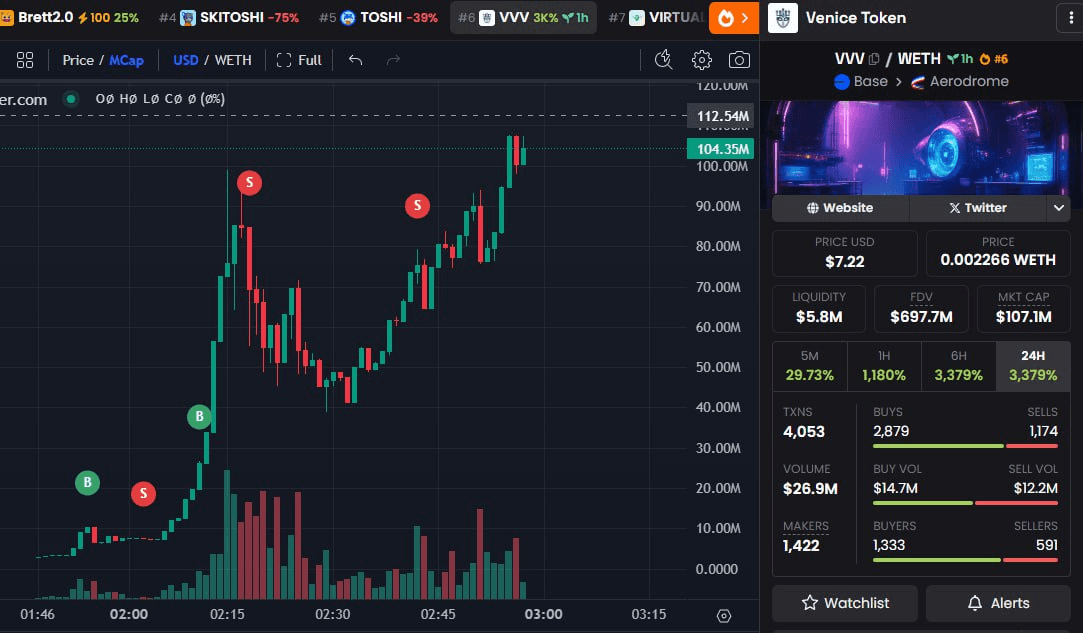Click the Aerodrome DEX link
The image size is (1083, 633).
[959, 82]
